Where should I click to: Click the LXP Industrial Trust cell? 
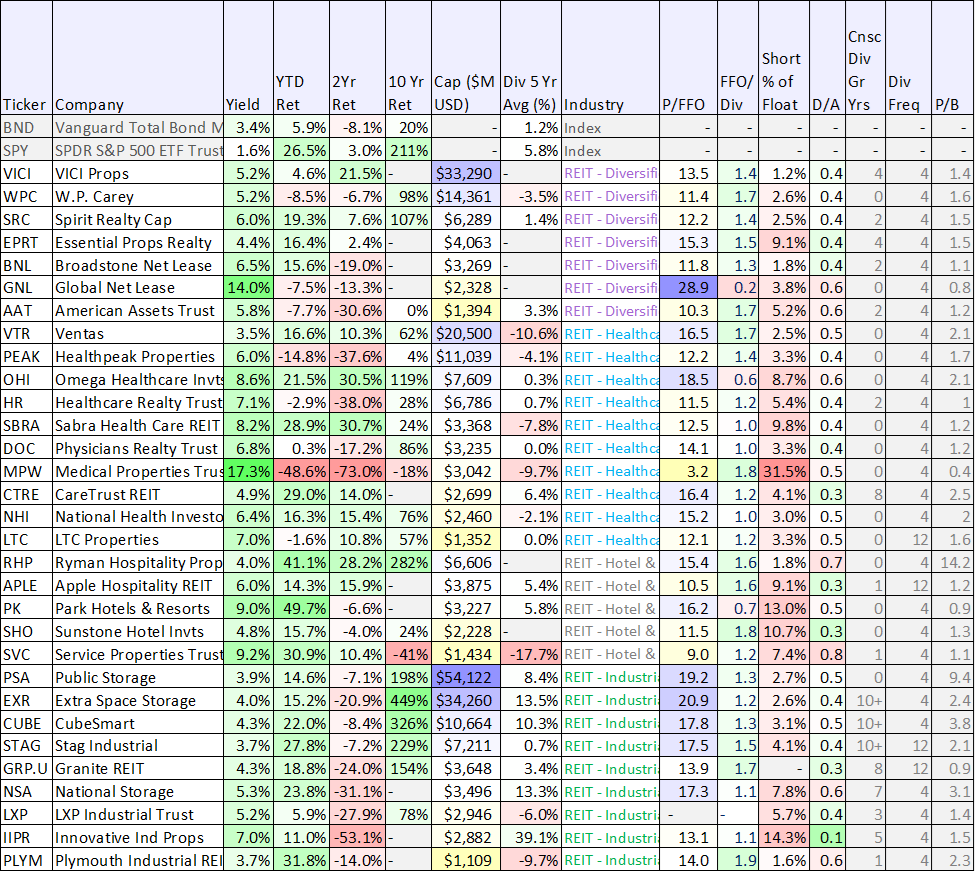(138, 815)
